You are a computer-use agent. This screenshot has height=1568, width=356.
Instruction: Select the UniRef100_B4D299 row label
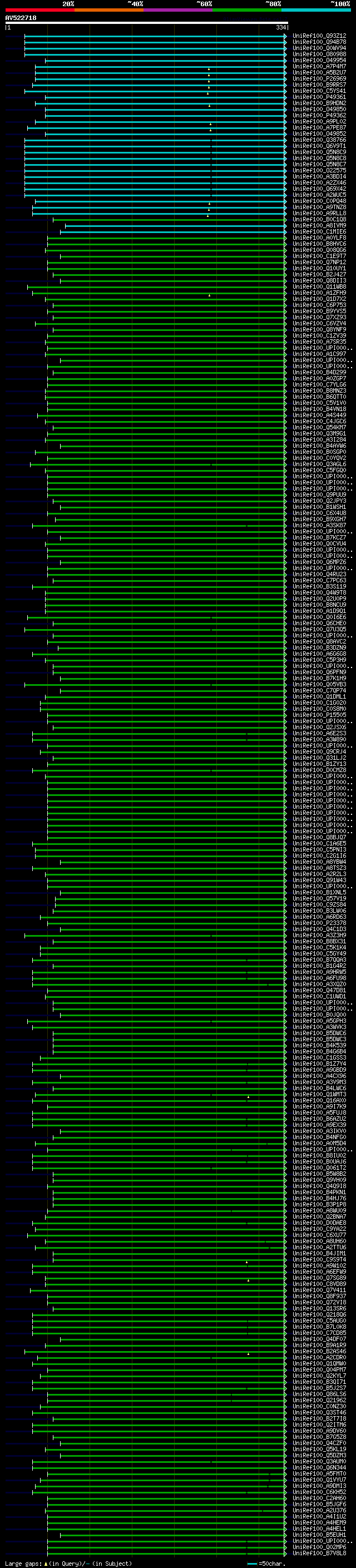click(x=319, y=373)
